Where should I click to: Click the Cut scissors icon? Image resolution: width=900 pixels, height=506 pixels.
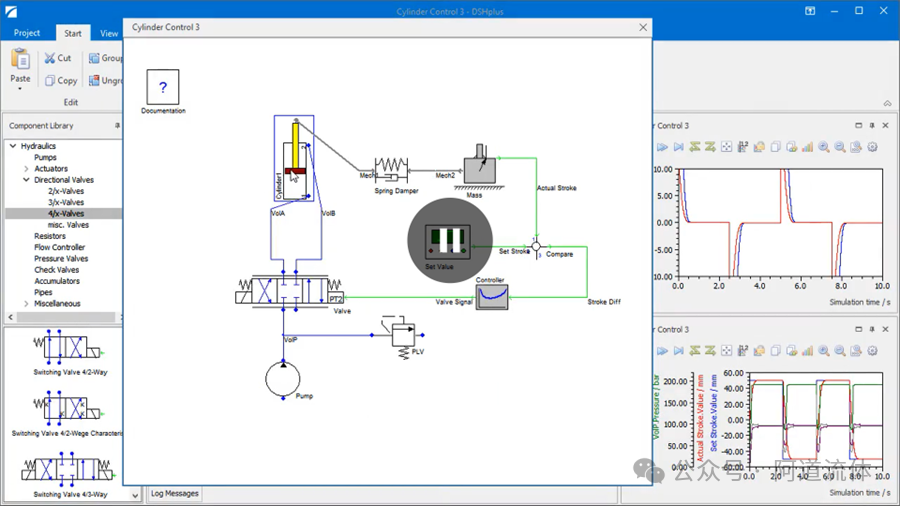click(x=50, y=58)
